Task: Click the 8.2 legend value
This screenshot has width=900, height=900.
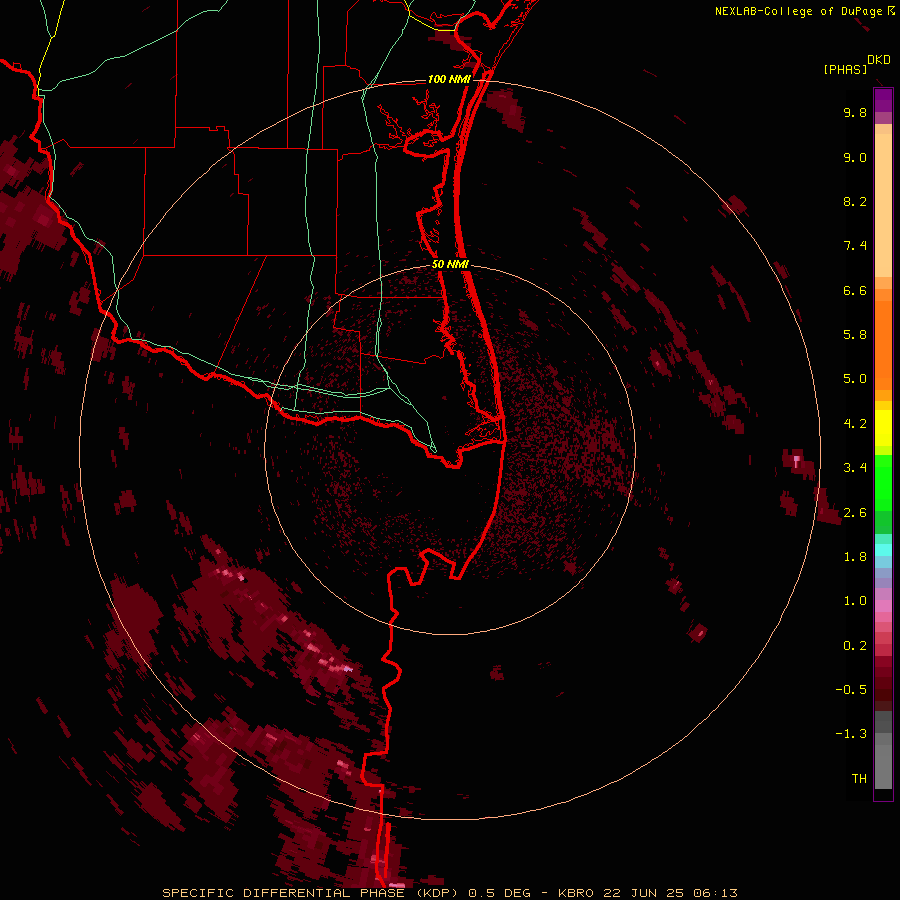Action: pos(855,201)
